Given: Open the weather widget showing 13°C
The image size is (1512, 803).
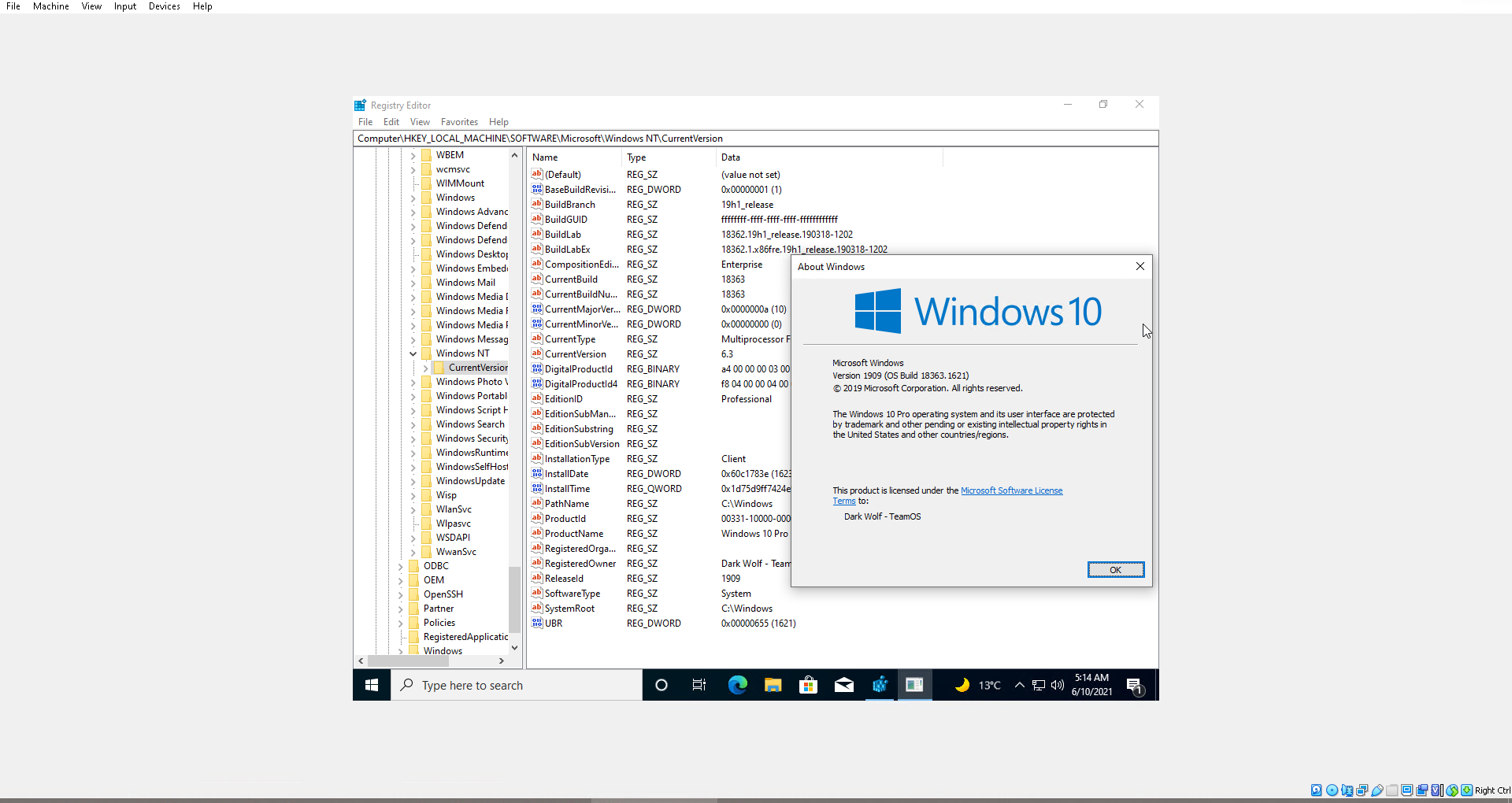Looking at the screenshot, I should click(977, 685).
